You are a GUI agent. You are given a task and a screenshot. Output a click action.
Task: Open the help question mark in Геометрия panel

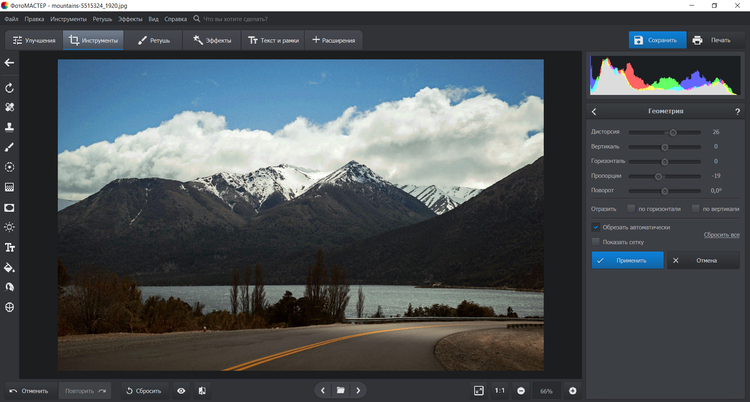coord(737,111)
